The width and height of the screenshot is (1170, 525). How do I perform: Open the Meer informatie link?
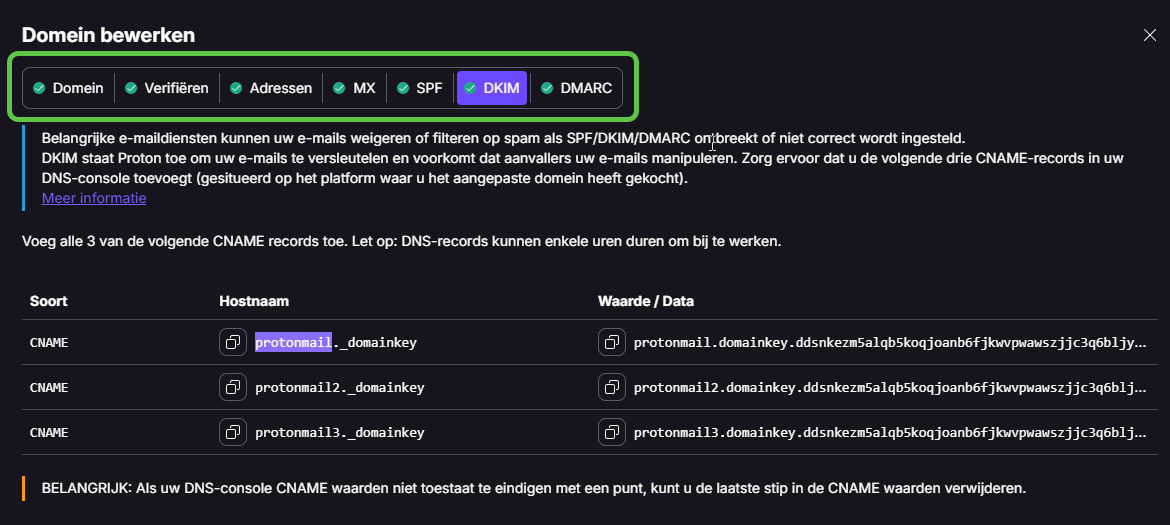point(94,198)
